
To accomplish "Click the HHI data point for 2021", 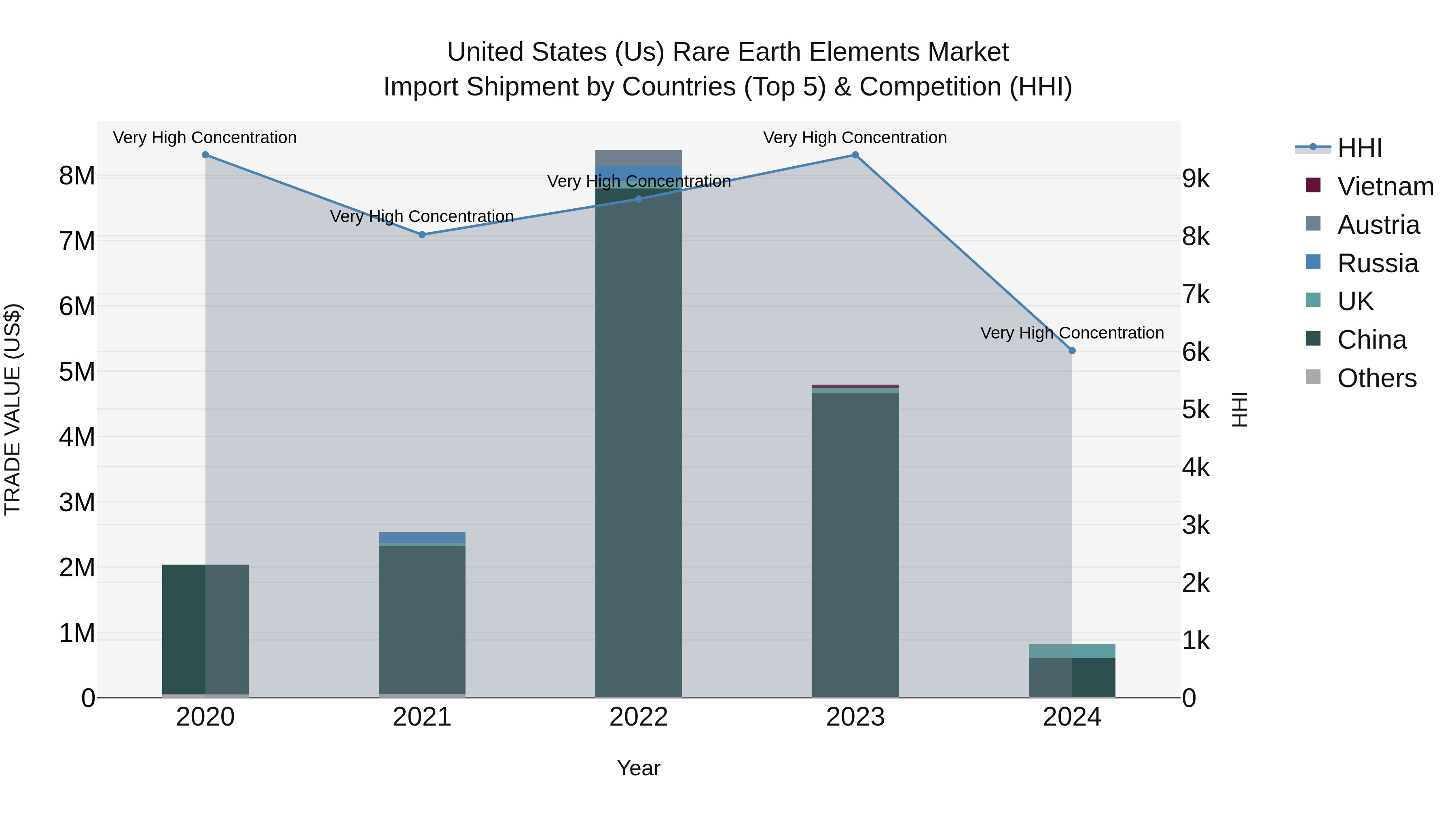I will (x=422, y=235).
